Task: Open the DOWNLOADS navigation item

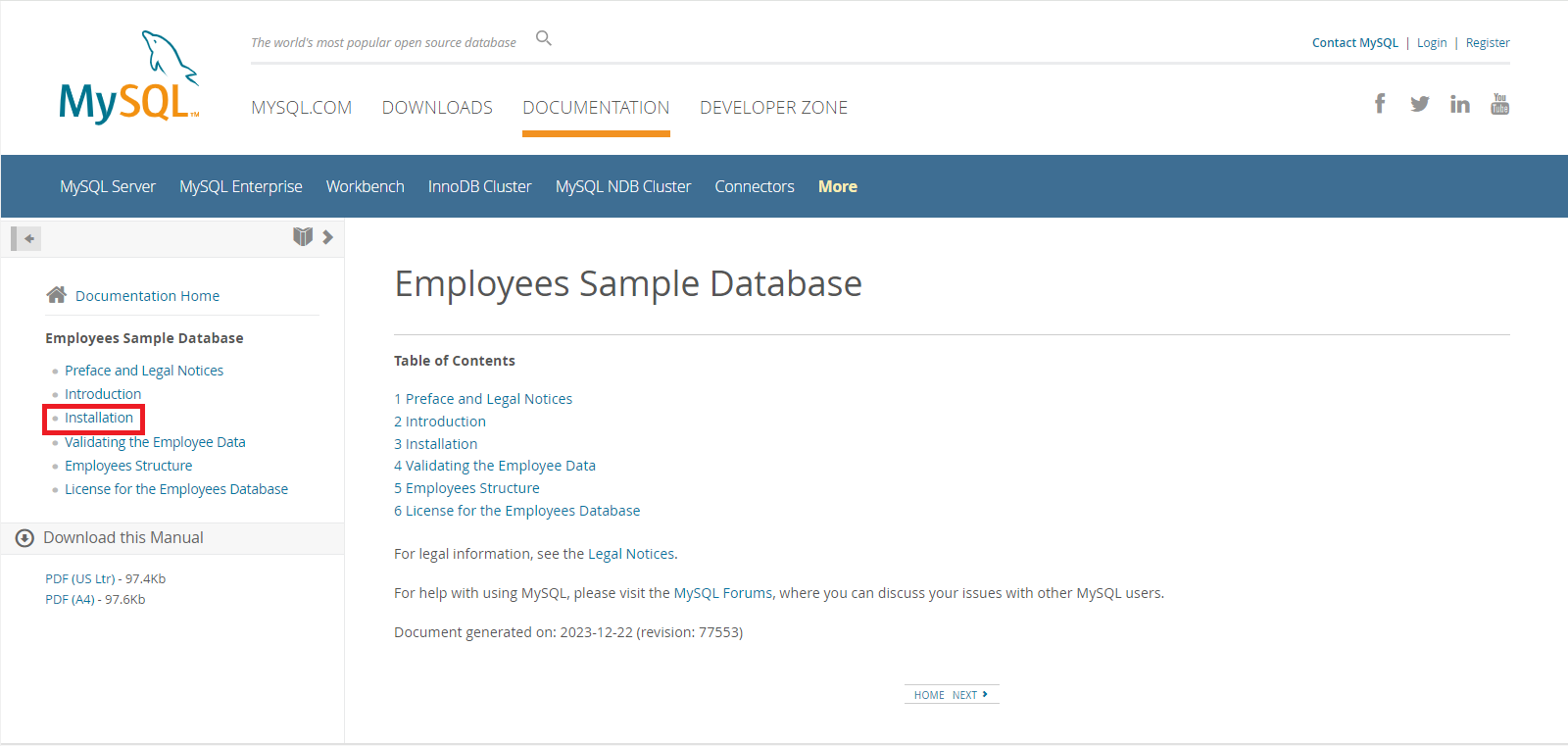Action: click(437, 108)
